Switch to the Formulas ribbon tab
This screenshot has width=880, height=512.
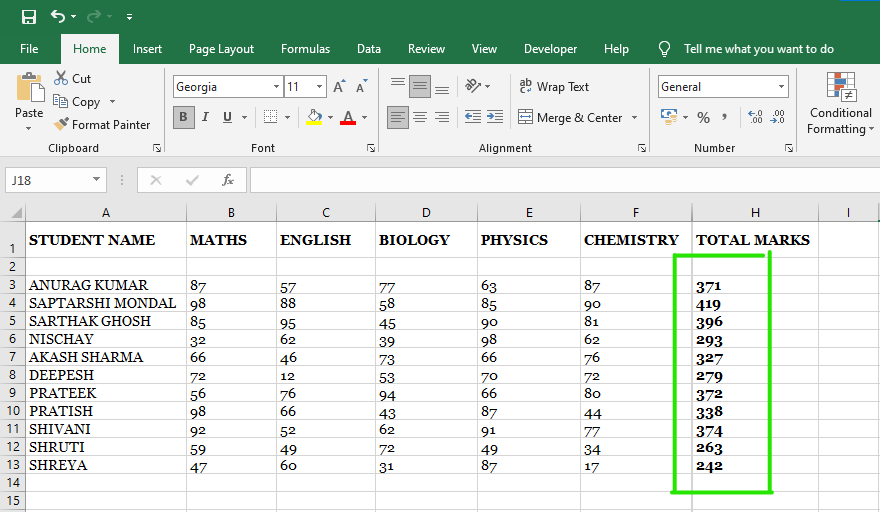pos(305,49)
